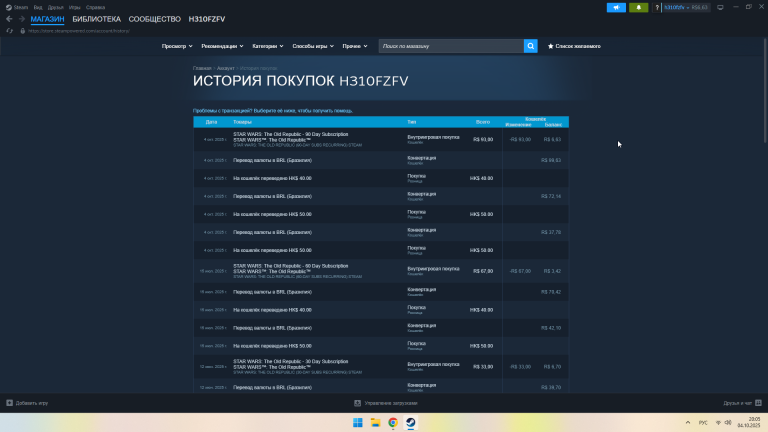Screen dimensions: 768x432
Task: Click the R$ 99,63 balance value
Action: tap(551, 160)
